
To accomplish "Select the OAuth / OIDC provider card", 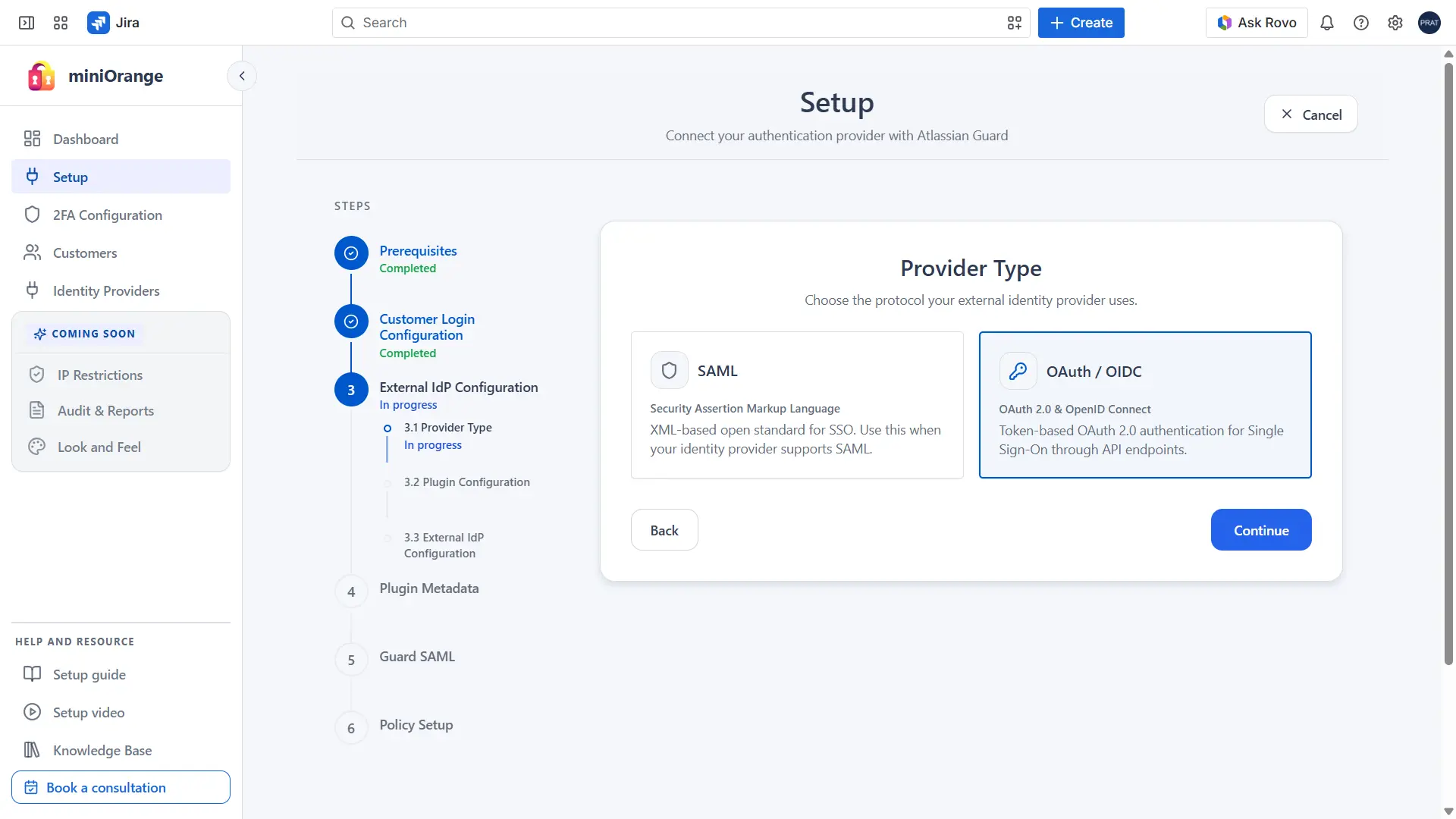I will (1145, 405).
